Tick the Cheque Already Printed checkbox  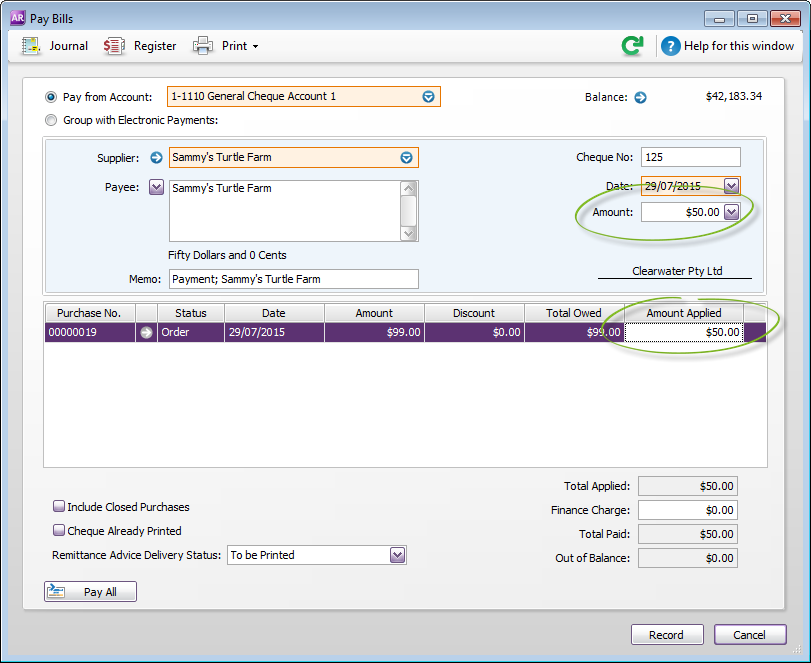pyautogui.click(x=59, y=531)
